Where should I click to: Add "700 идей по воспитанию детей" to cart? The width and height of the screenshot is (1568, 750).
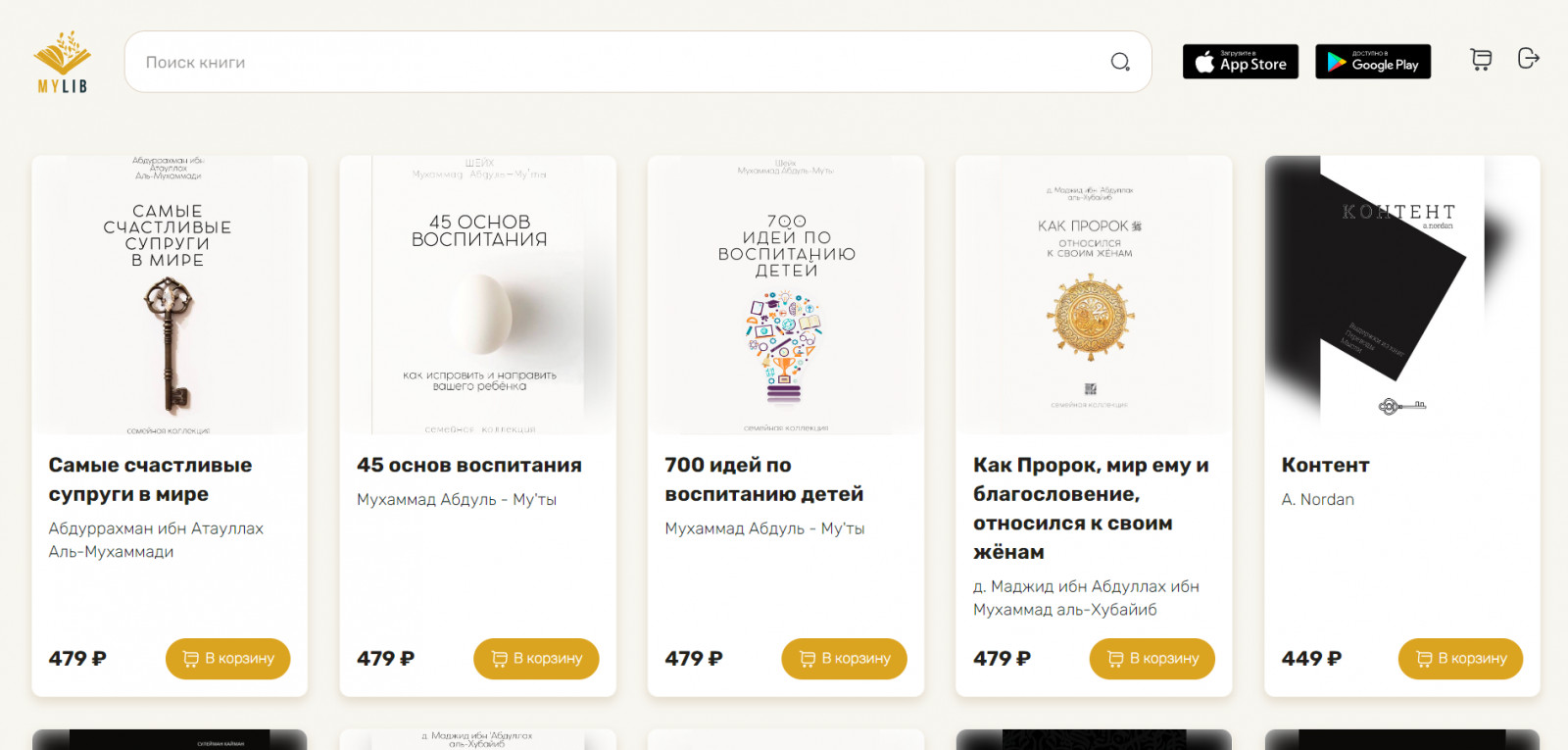click(844, 659)
